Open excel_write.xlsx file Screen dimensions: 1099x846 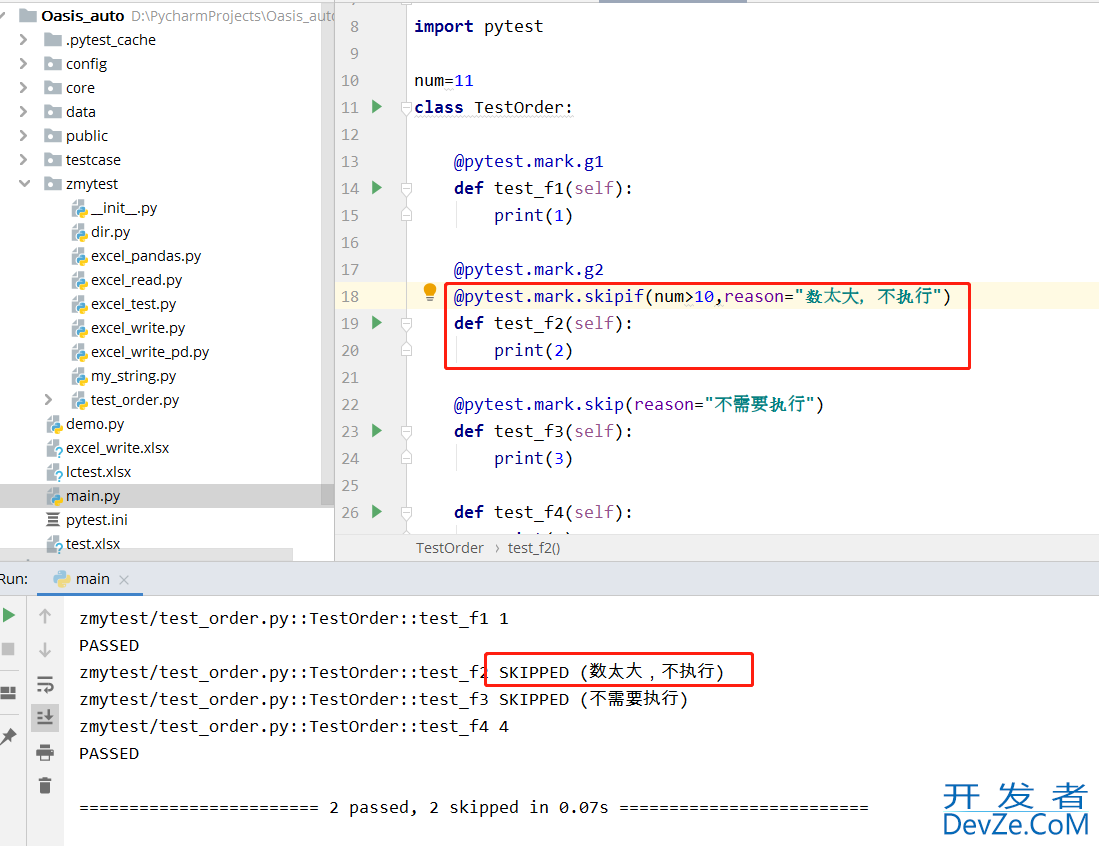tap(118, 447)
